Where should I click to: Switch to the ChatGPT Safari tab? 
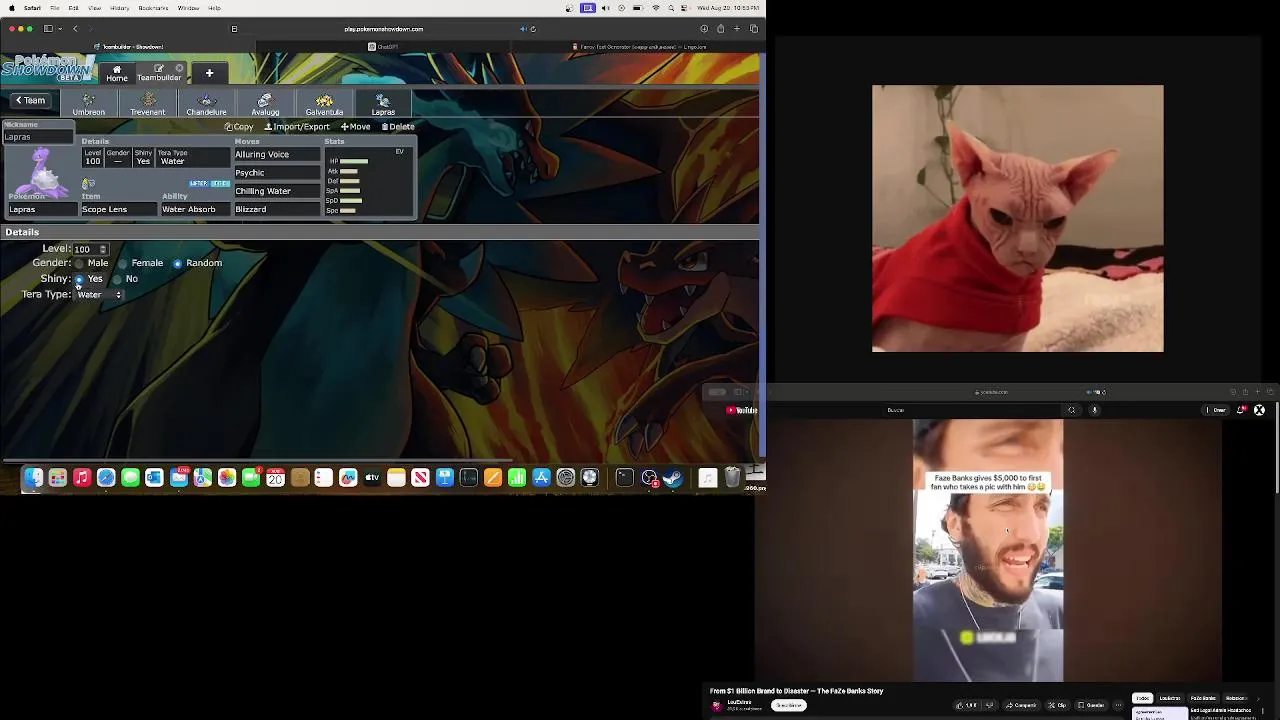[383, 47]
